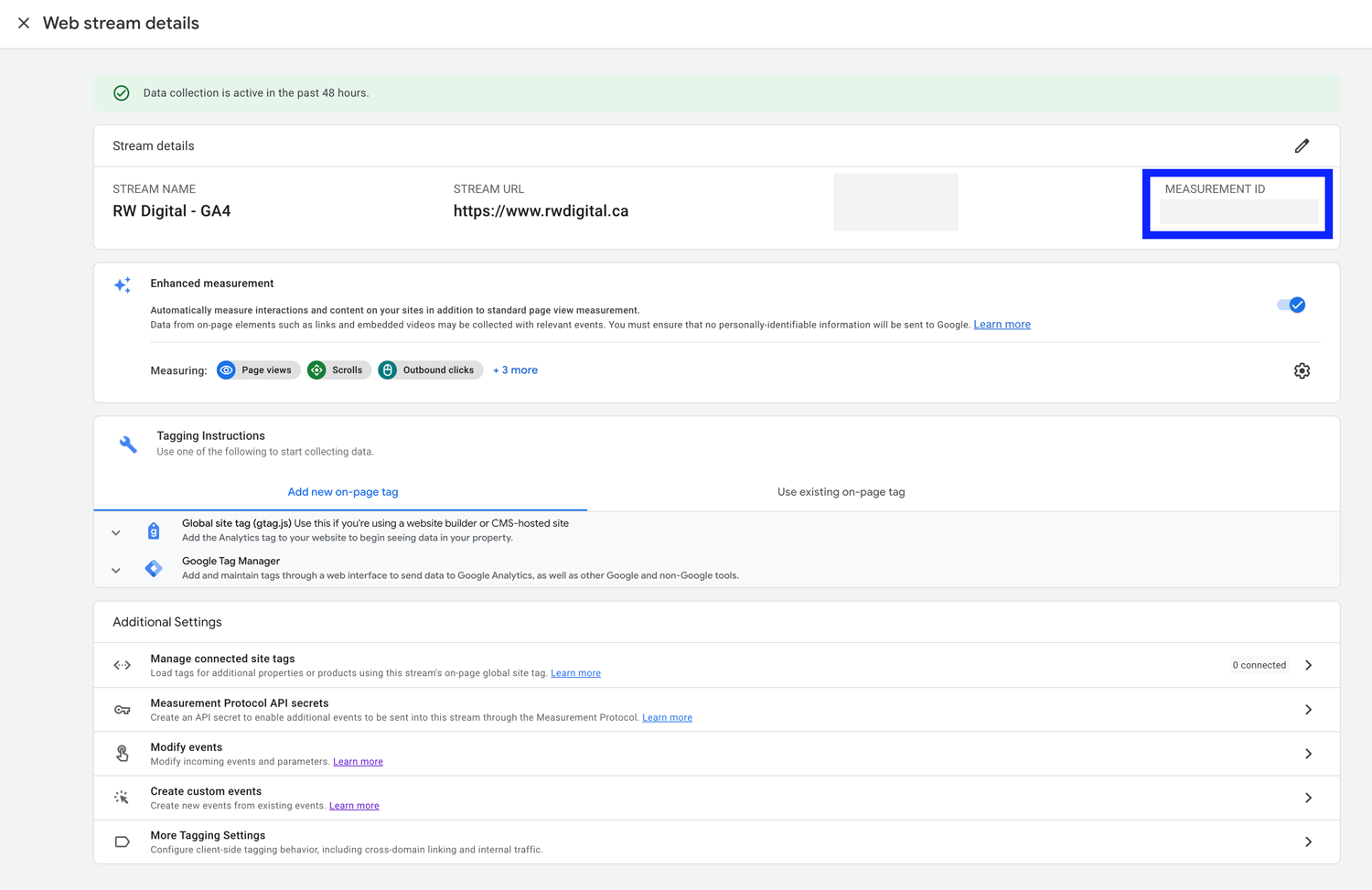
Task: Open Modify events chevron arrow
Action: click(x=1309, y=754)
